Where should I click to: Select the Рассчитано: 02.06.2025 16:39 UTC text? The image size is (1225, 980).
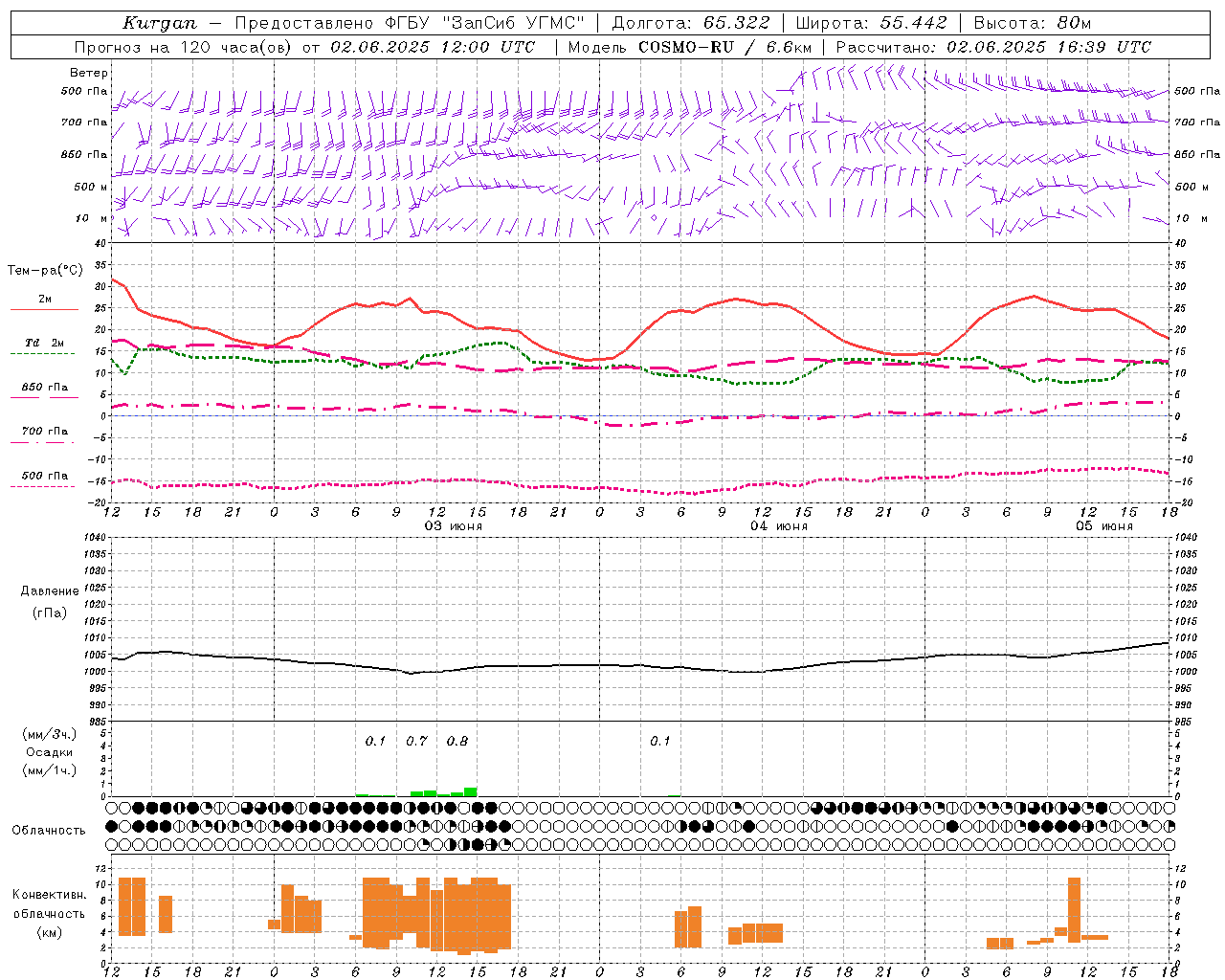[993, 47]
